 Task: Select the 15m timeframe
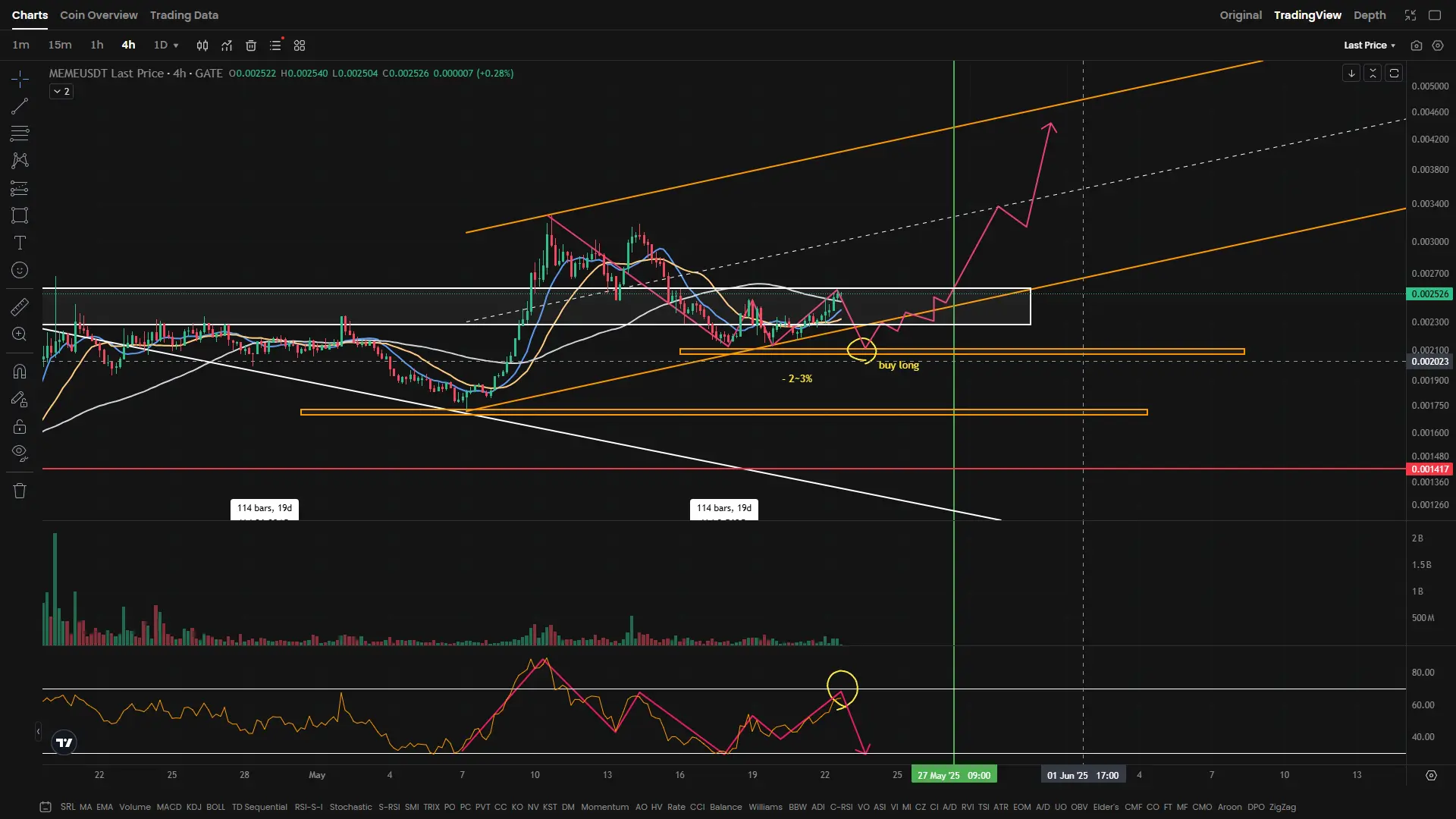pos(60,45)
